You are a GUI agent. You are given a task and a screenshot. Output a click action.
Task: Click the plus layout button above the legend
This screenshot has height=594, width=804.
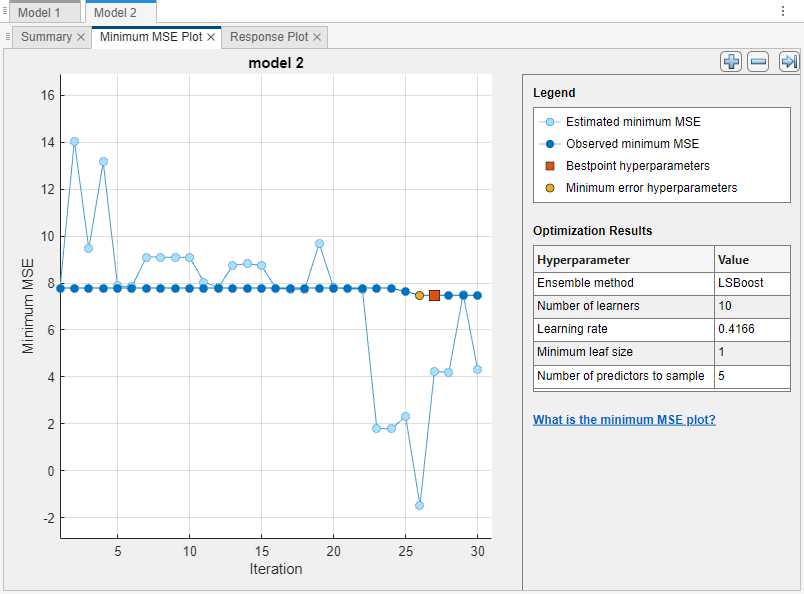[731, 62]
